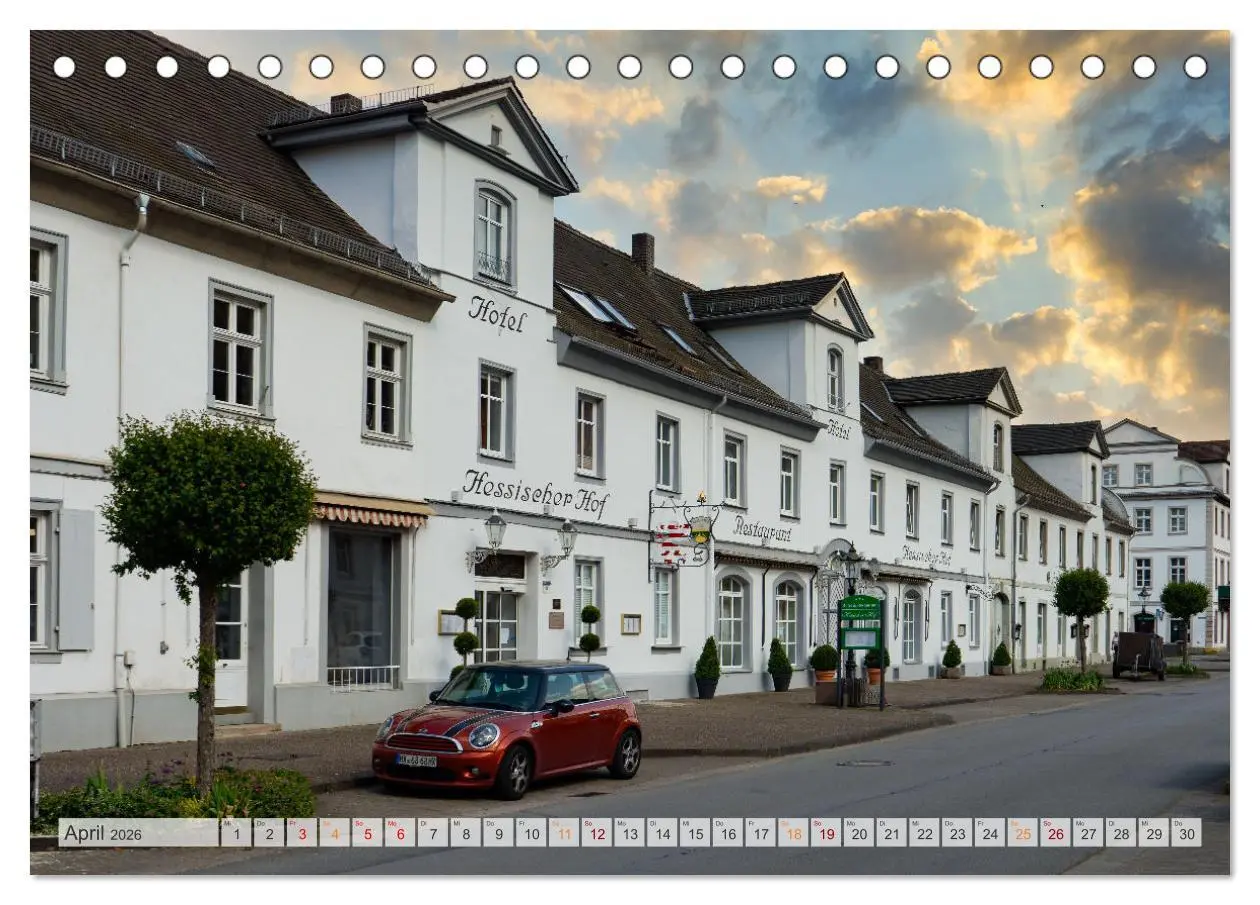This screenshot has height=905, width=1260.
Task: Click the highlighted day 26 cell
Action: (x=1055, y=833)
